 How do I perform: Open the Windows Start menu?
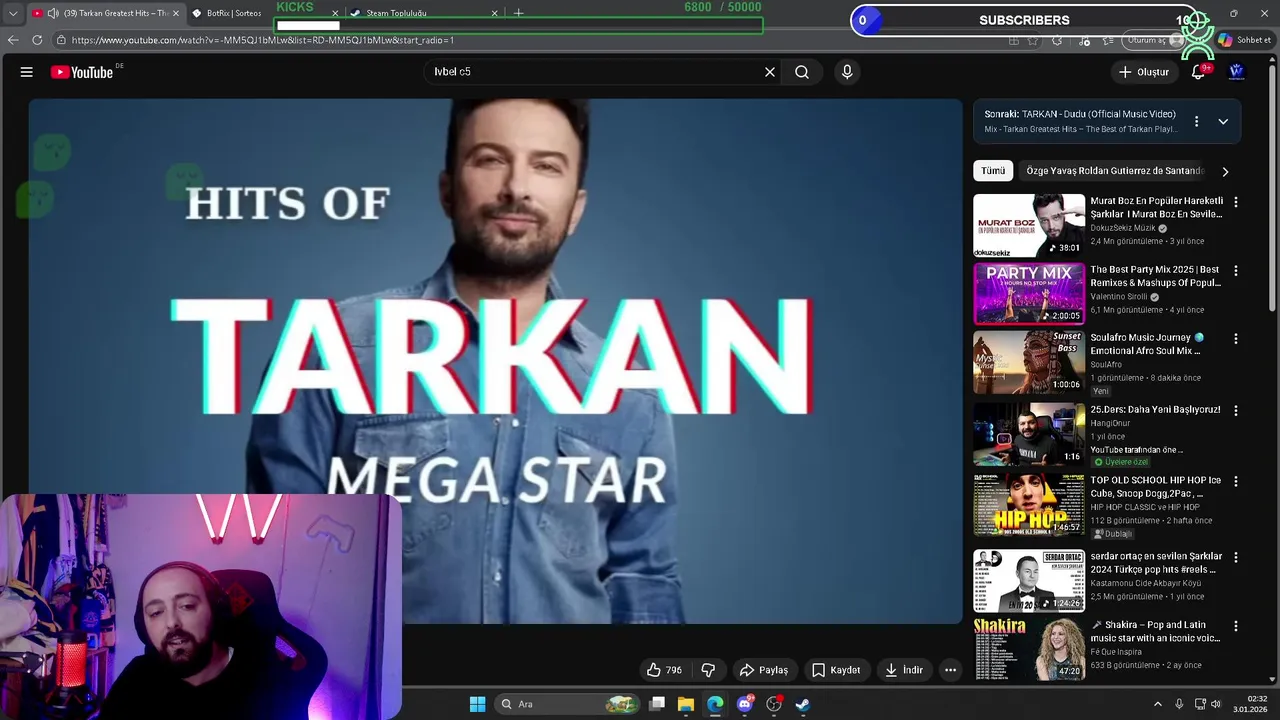coord(477,704)
